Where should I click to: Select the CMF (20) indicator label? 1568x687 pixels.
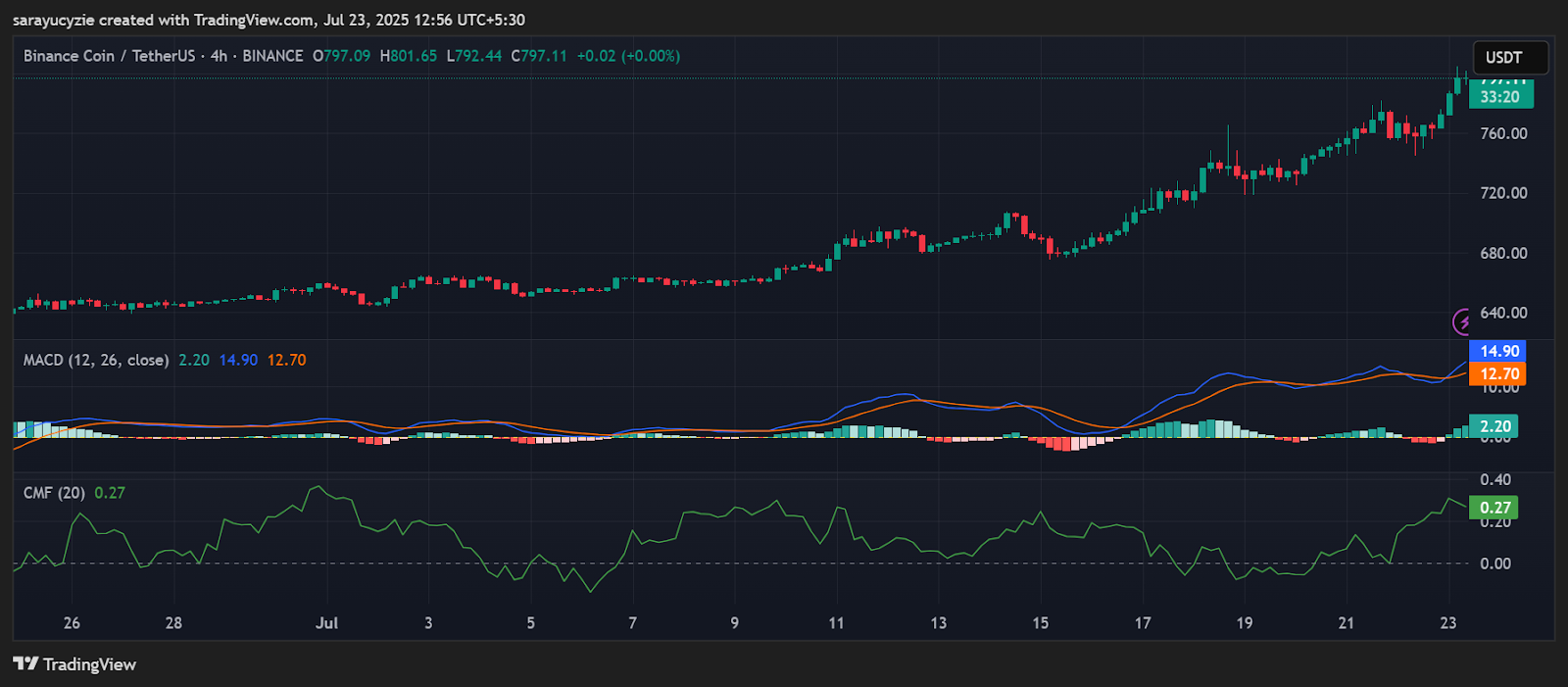[x=54, y=493]
